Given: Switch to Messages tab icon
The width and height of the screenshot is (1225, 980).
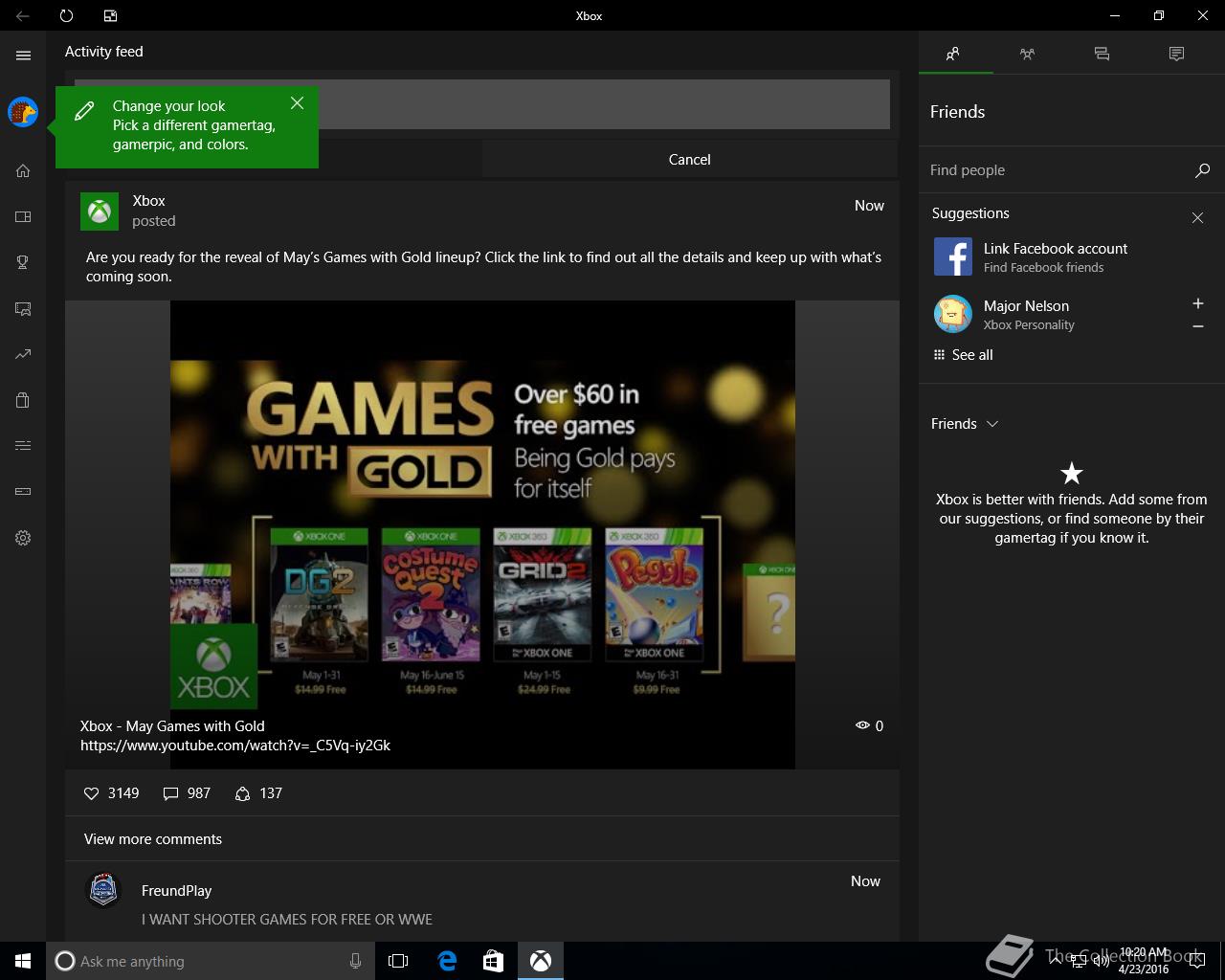Looking at the screenshot, I should click(x=1102, y=54).
